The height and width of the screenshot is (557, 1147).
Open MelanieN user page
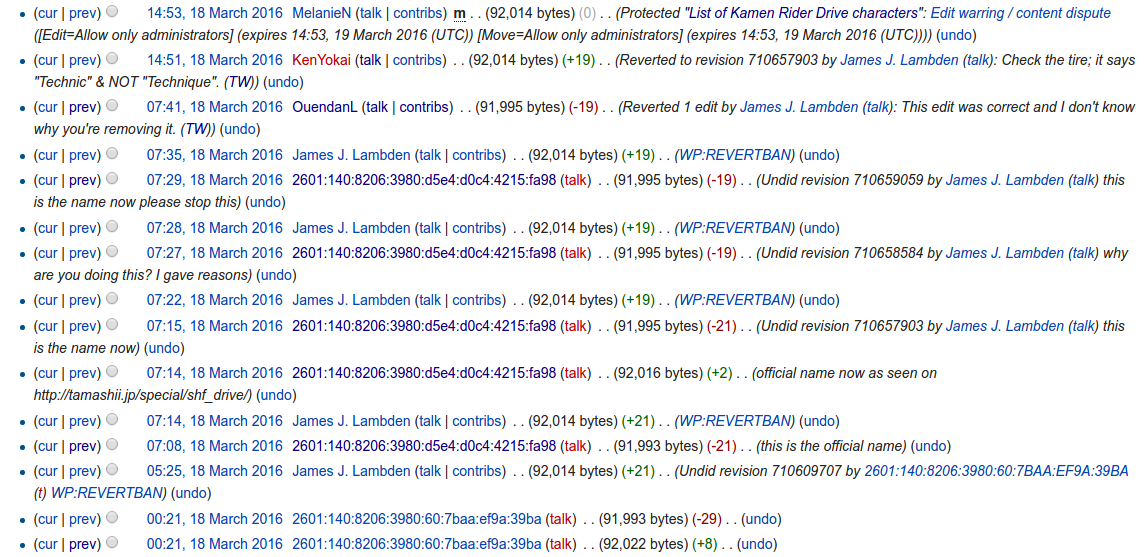point(321,13)
